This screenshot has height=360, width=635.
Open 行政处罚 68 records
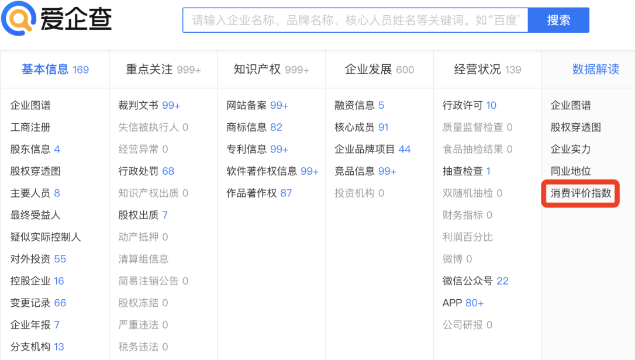[146, 171]
